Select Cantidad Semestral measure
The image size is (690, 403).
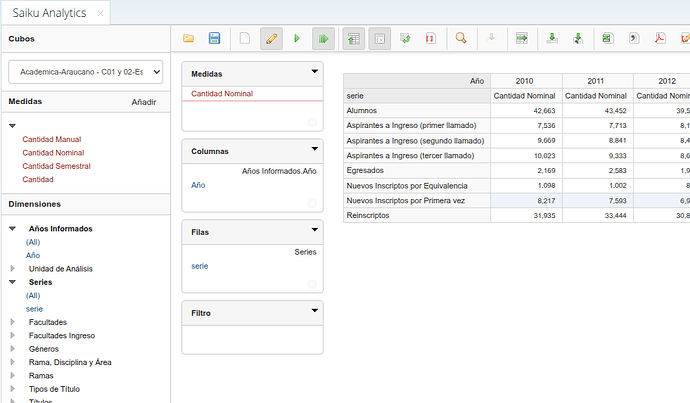[56, 166]
